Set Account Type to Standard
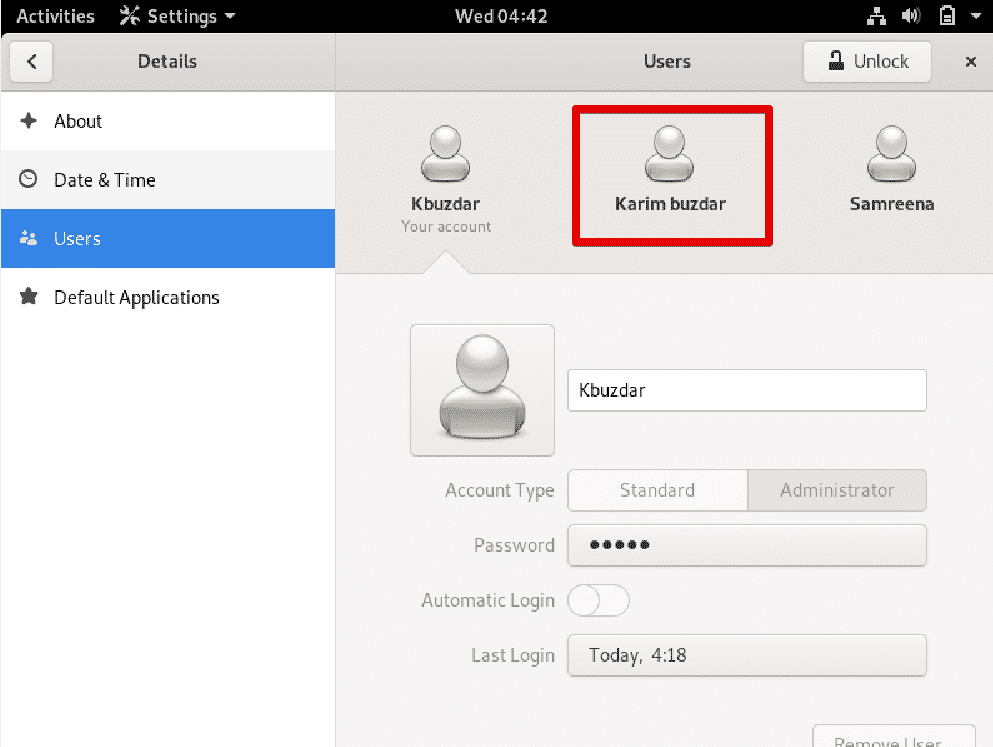Screen dimensions: 993x747 pos(657,491)
